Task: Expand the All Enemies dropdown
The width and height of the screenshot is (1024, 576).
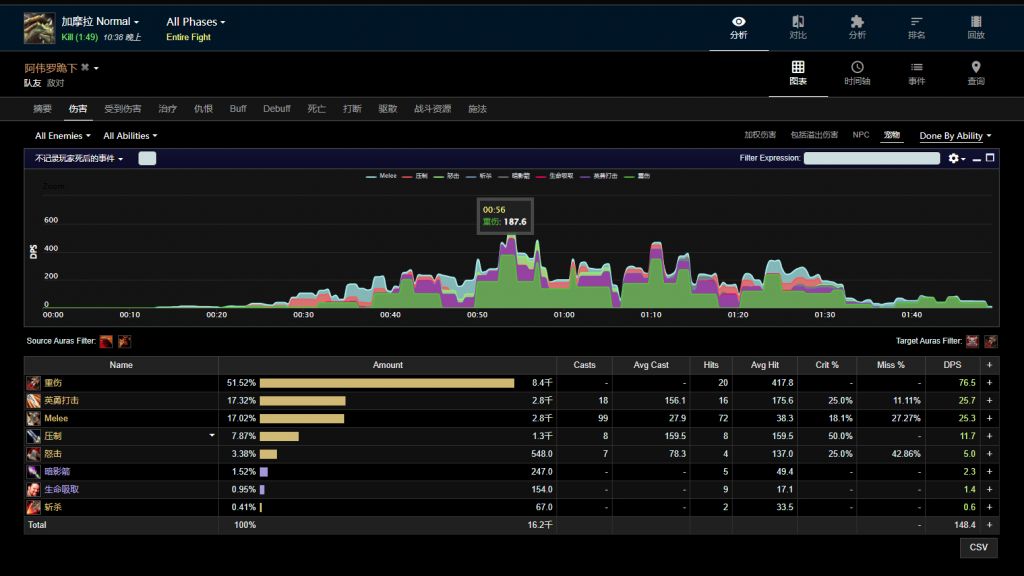Action: coord(62,136)
